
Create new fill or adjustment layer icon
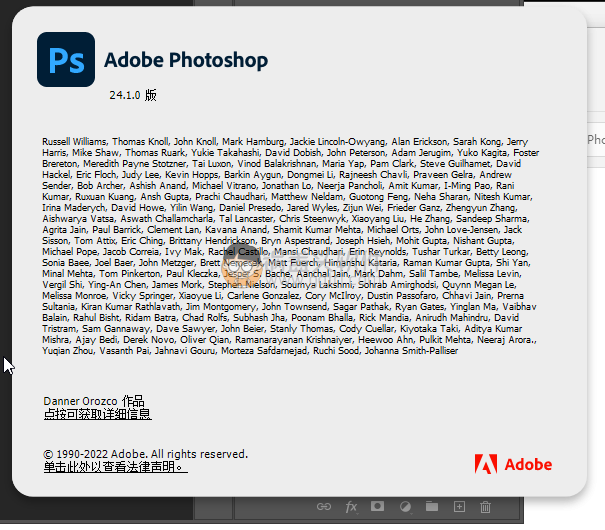tap(405, 506)
